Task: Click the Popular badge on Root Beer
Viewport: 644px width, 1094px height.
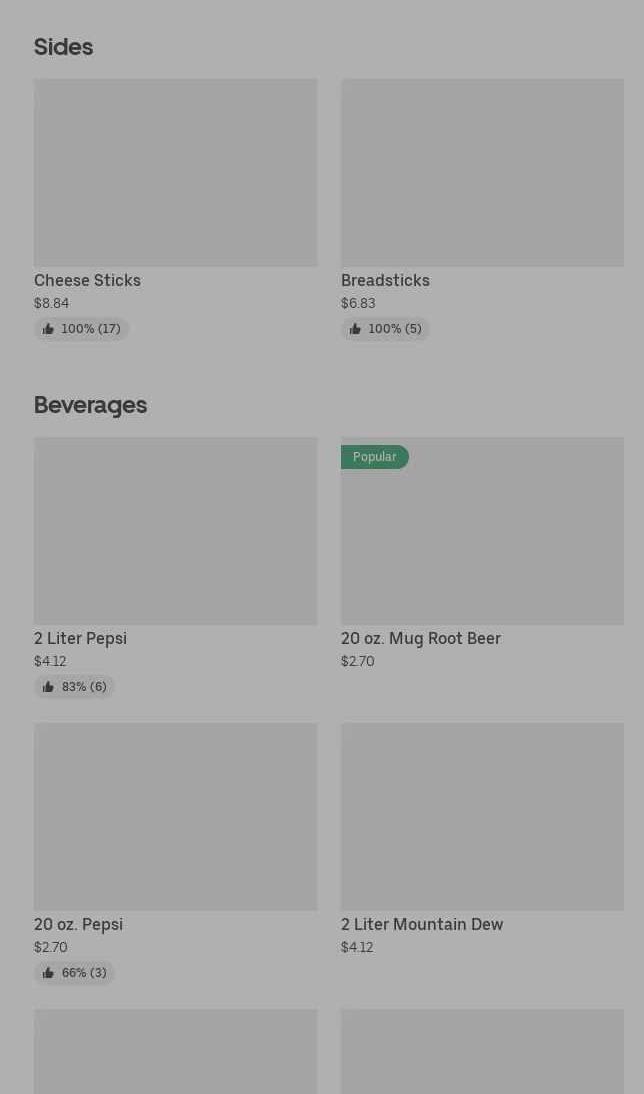Action: point(374,457)
